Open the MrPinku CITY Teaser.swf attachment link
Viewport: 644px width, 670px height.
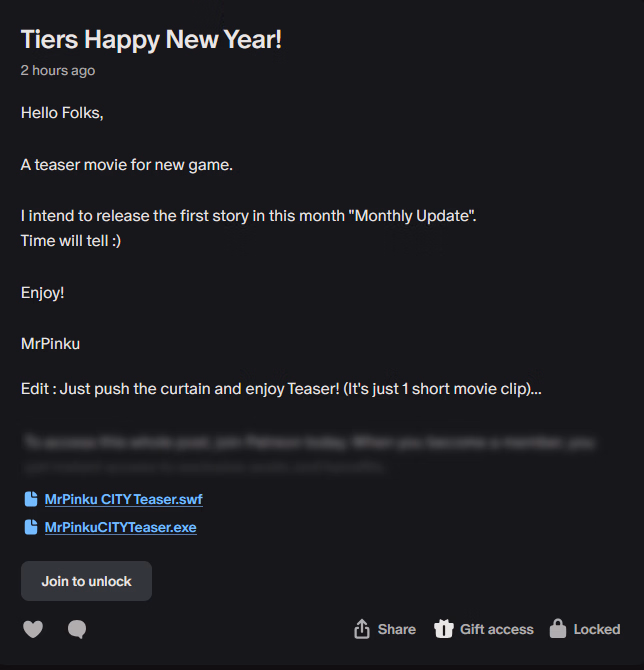pos(123,499)
